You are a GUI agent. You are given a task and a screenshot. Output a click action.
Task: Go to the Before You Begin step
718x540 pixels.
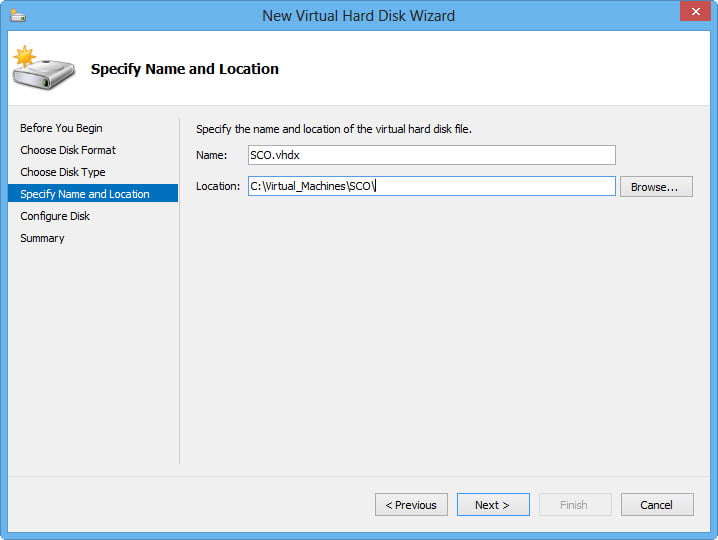coord(61,128)
